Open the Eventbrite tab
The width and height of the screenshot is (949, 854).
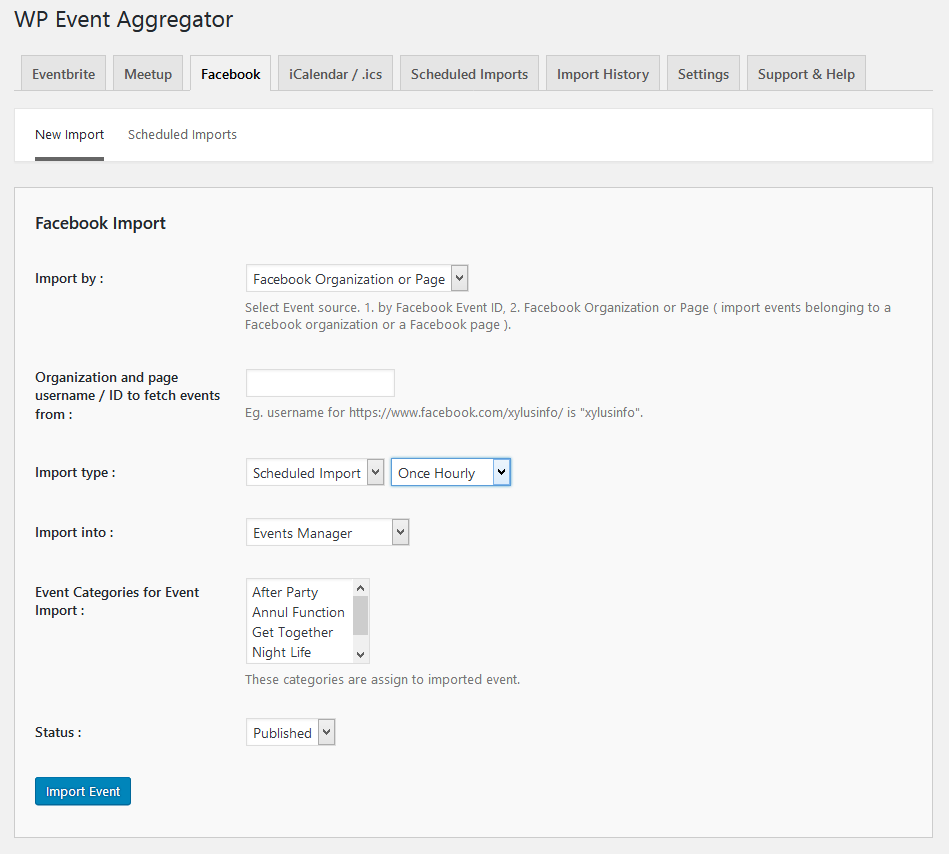pyautogui.click(x=64, y=74)
